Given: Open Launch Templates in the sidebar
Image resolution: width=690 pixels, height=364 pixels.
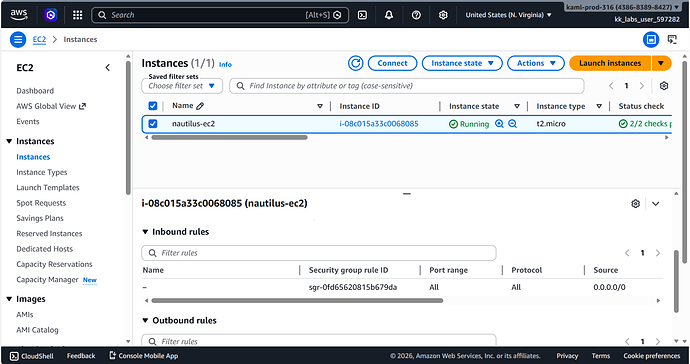Looking at the screenshot, I should (x=48, y=188).
